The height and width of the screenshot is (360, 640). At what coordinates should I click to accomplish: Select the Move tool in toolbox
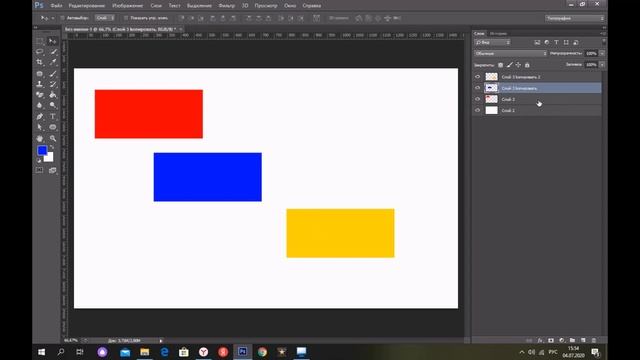pos(53,41)
